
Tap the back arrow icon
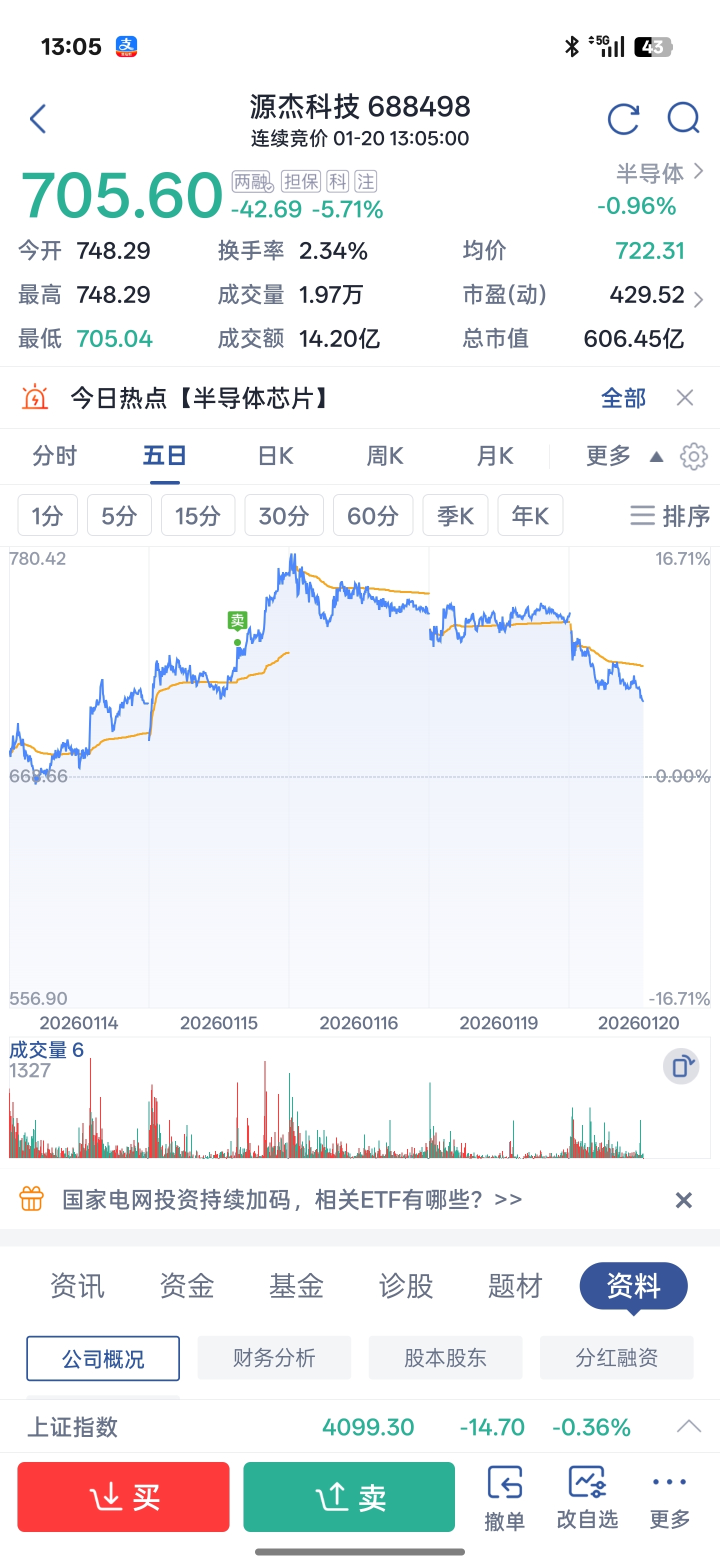tap(38, 118)
